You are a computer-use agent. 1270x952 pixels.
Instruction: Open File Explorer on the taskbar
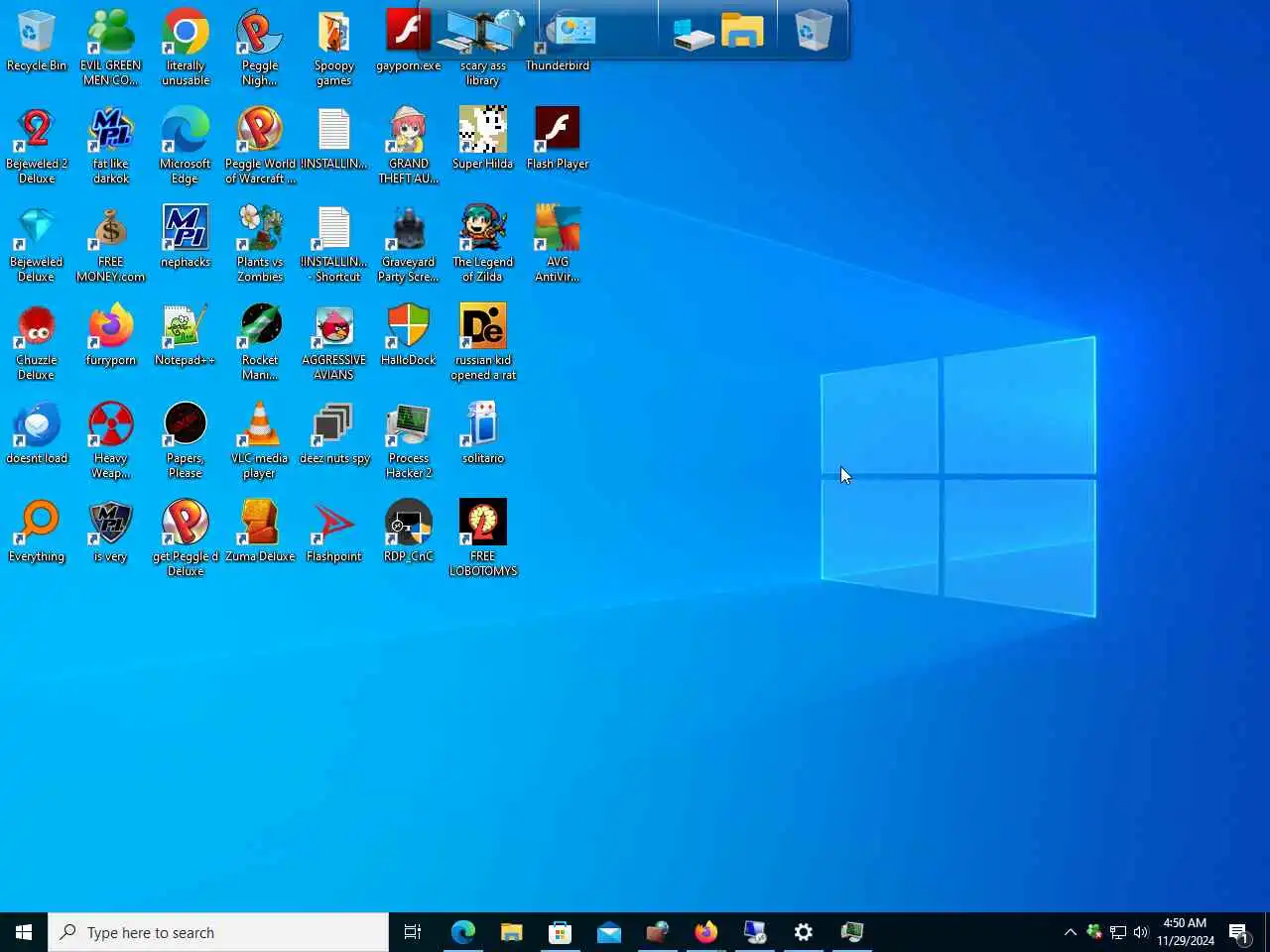pyautogui.click(x=512, y=932)
